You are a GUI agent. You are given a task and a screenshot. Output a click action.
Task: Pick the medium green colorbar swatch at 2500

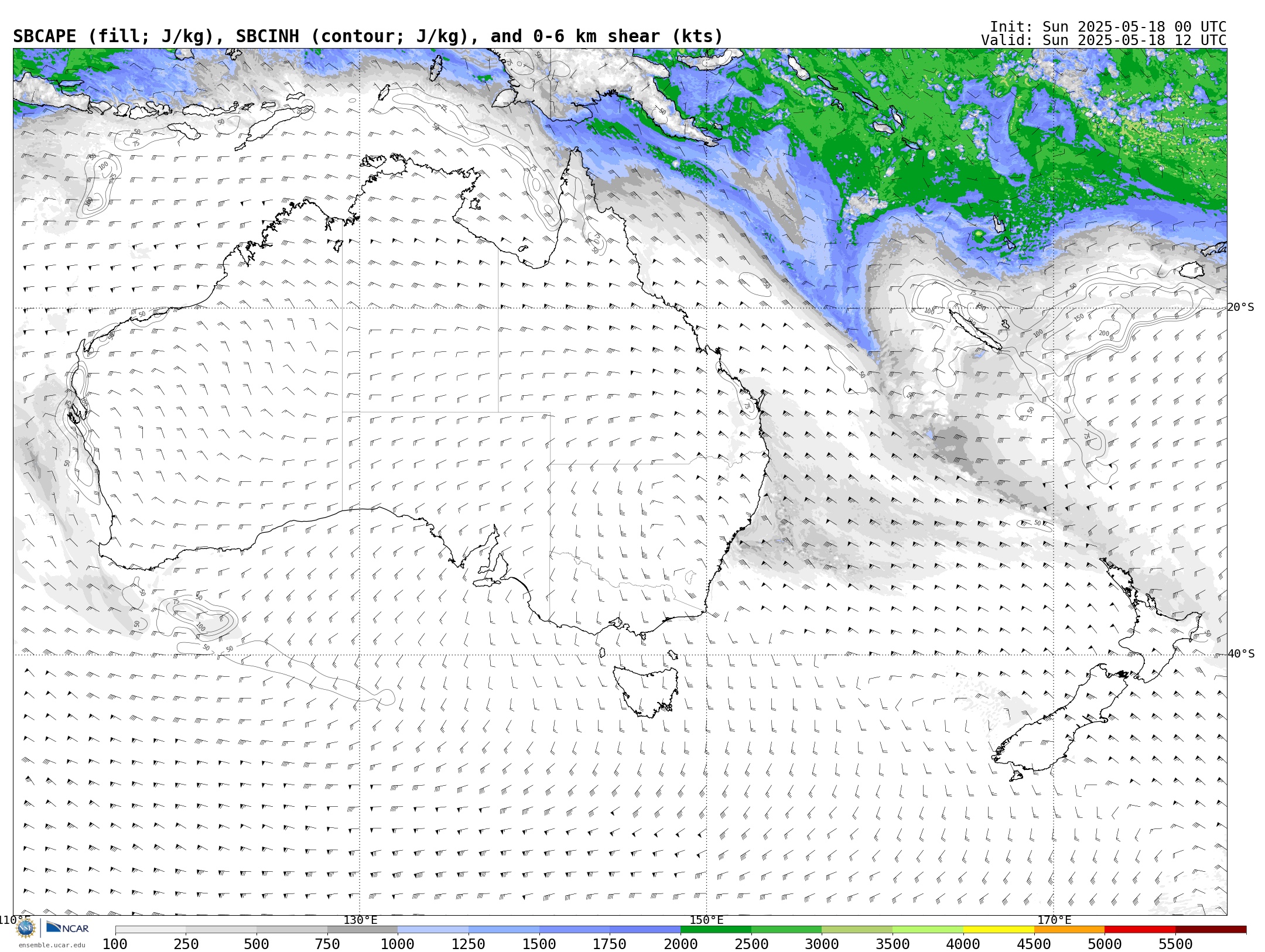coord(787,930)
